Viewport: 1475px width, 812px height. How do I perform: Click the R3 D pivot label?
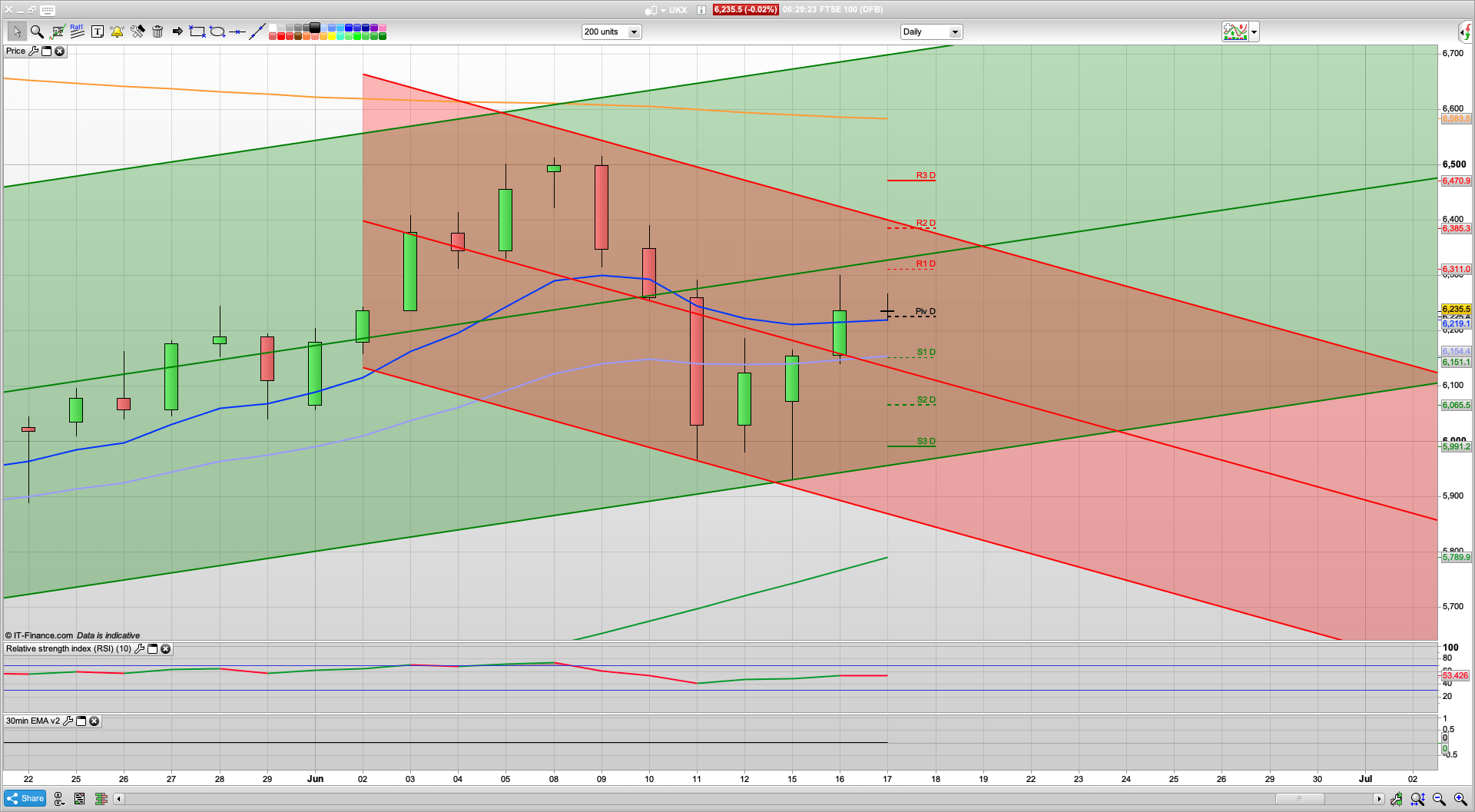[926, 175]
